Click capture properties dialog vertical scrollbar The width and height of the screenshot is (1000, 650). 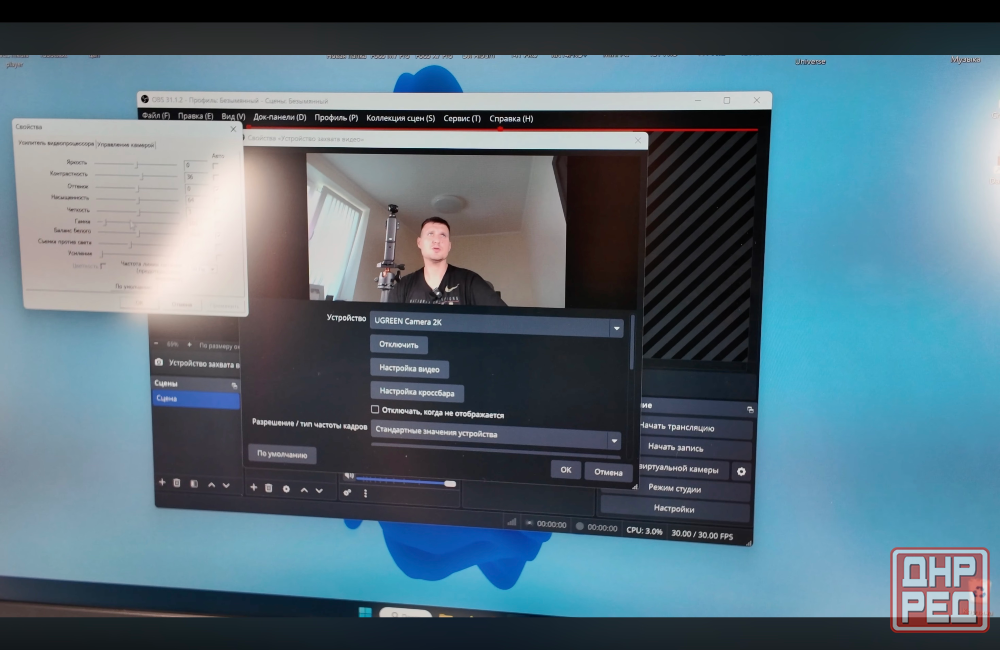click(632, 344)
